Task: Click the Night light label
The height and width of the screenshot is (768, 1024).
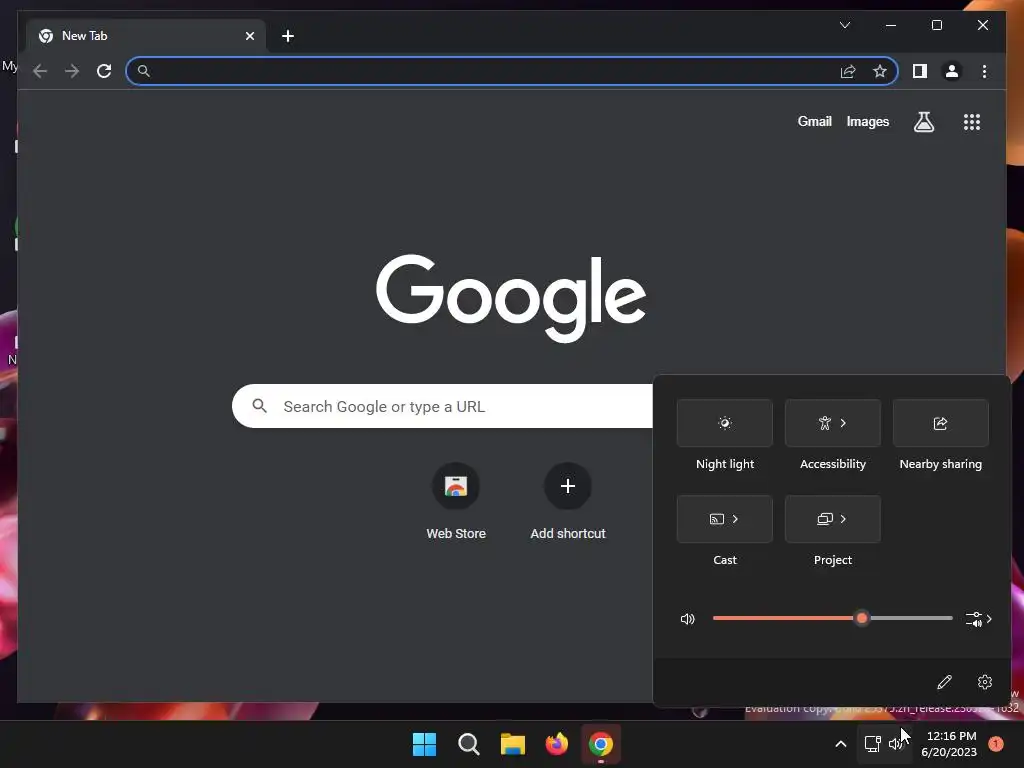Action: 725,464
